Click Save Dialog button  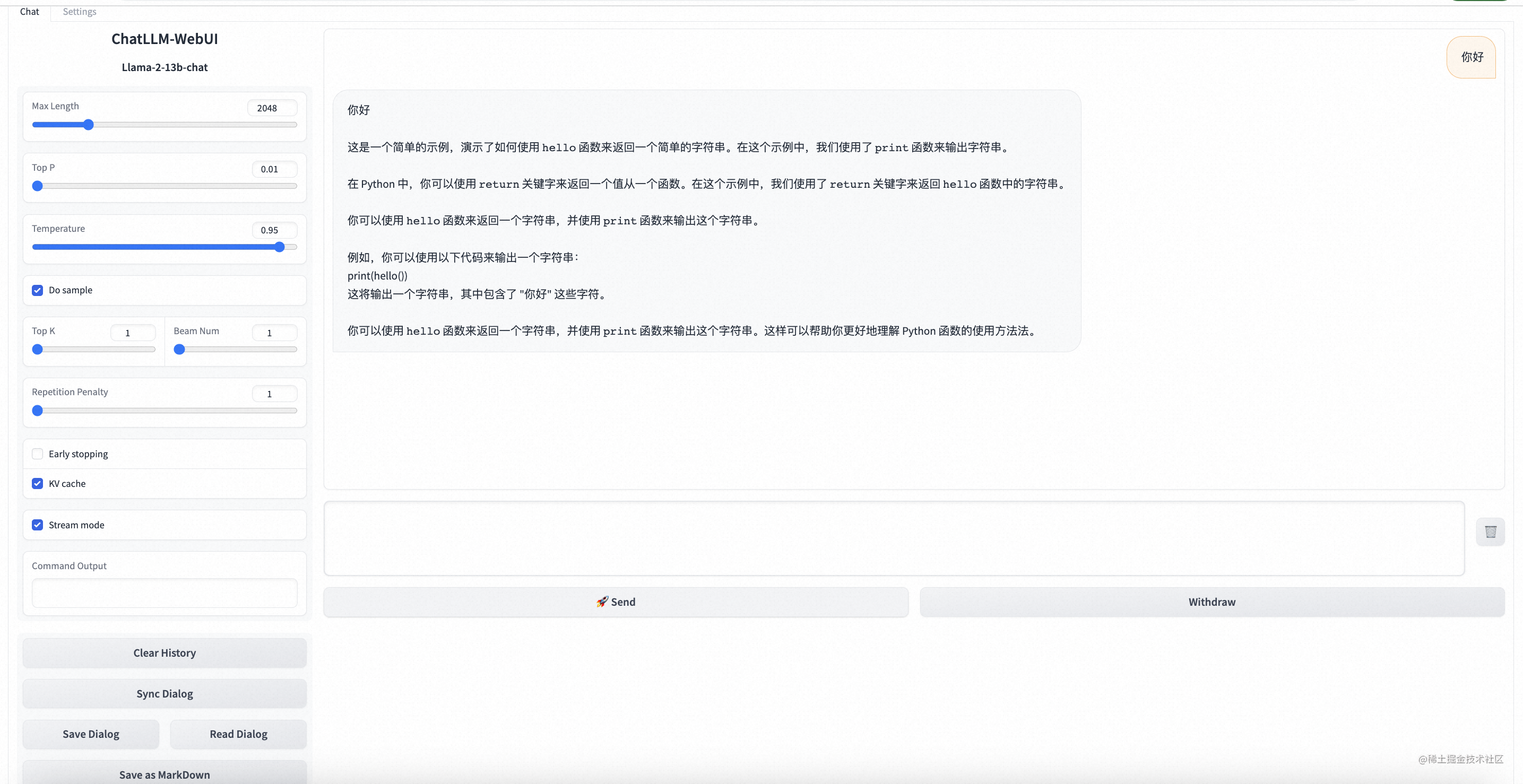point(90,734)
